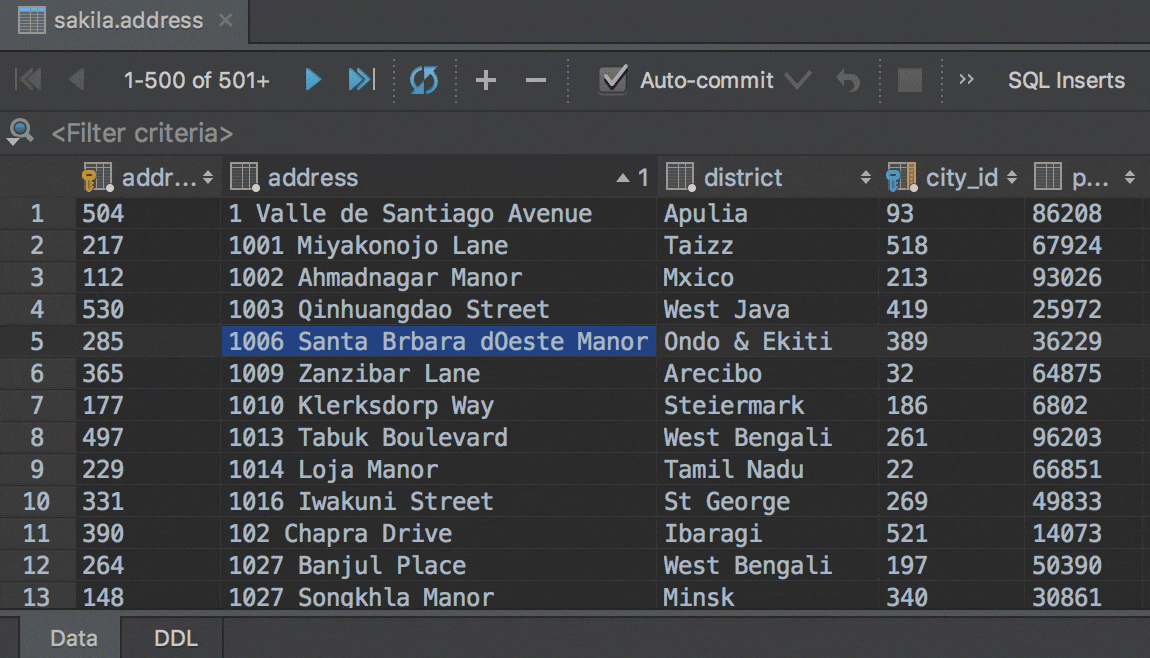
Task: Select the cell '1 Valle de Santiago Avenue'
Action: [439, 213]
